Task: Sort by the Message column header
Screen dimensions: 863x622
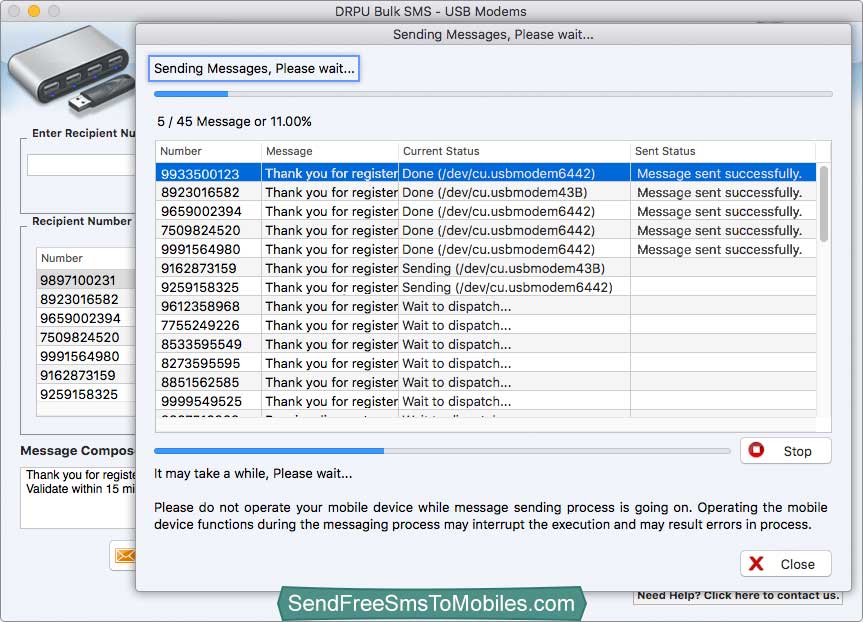Action: [330, 151]
